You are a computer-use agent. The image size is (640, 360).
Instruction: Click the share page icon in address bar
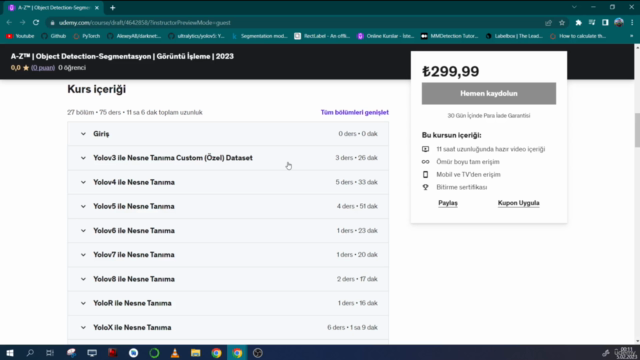tap(548, 23)
